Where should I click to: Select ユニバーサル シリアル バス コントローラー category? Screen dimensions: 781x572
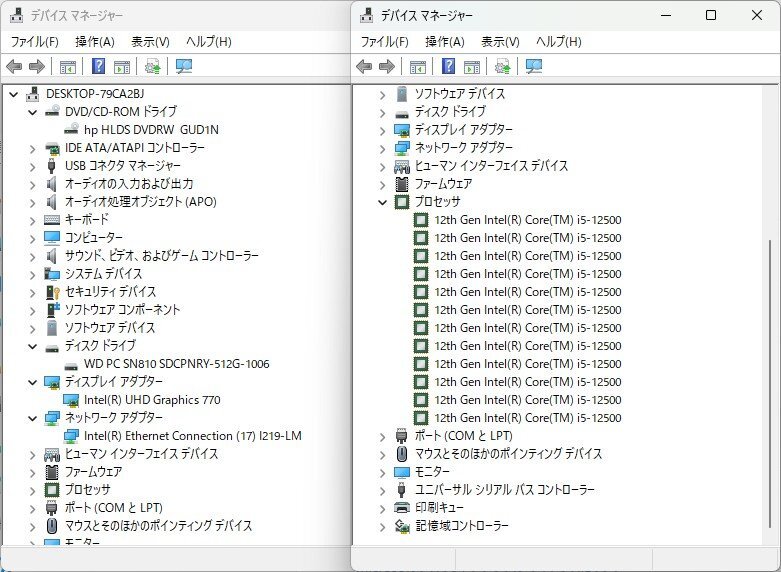505,489
